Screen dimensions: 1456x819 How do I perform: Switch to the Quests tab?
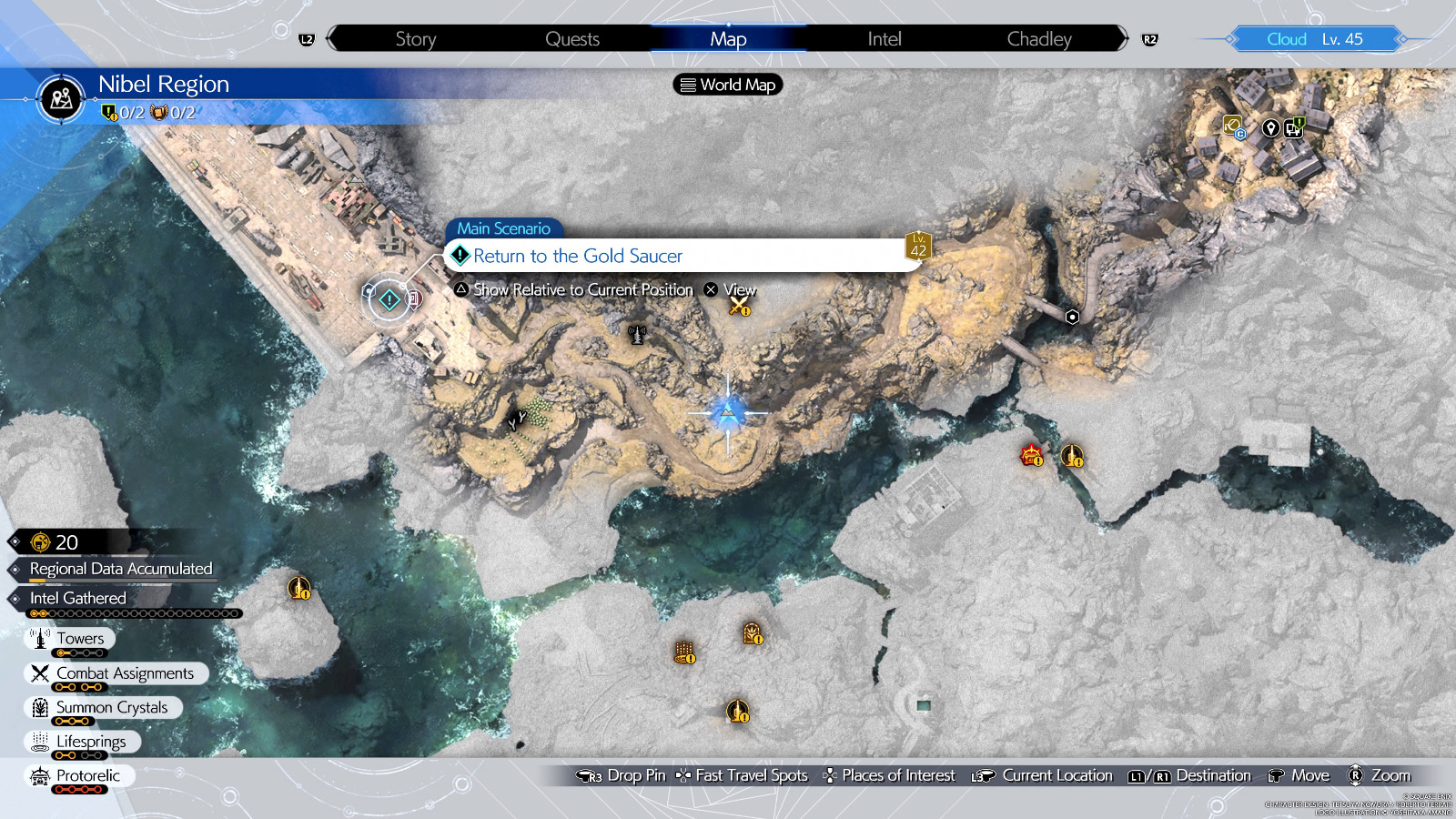point(571,39)
